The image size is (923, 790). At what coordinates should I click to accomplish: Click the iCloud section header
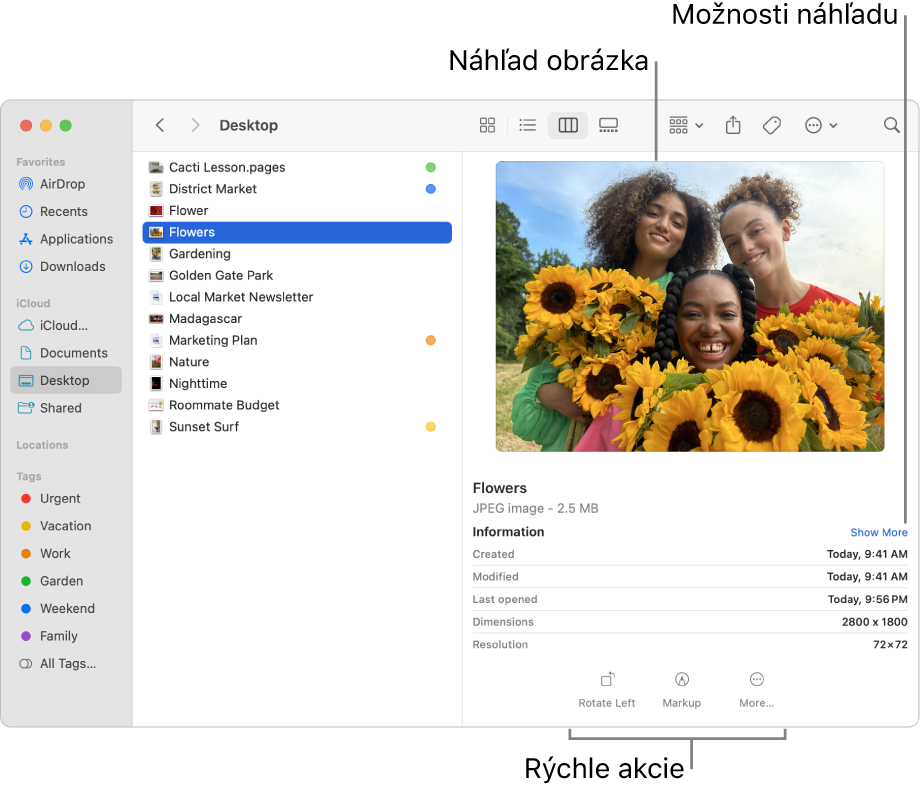33,304
